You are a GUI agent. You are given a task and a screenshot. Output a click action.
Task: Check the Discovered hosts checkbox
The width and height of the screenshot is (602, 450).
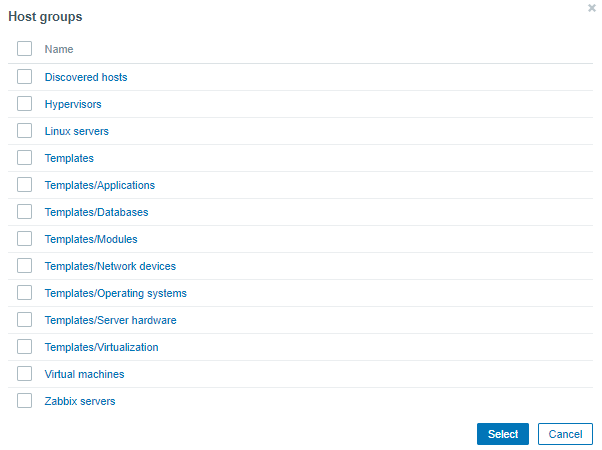[x=25, y=77]
